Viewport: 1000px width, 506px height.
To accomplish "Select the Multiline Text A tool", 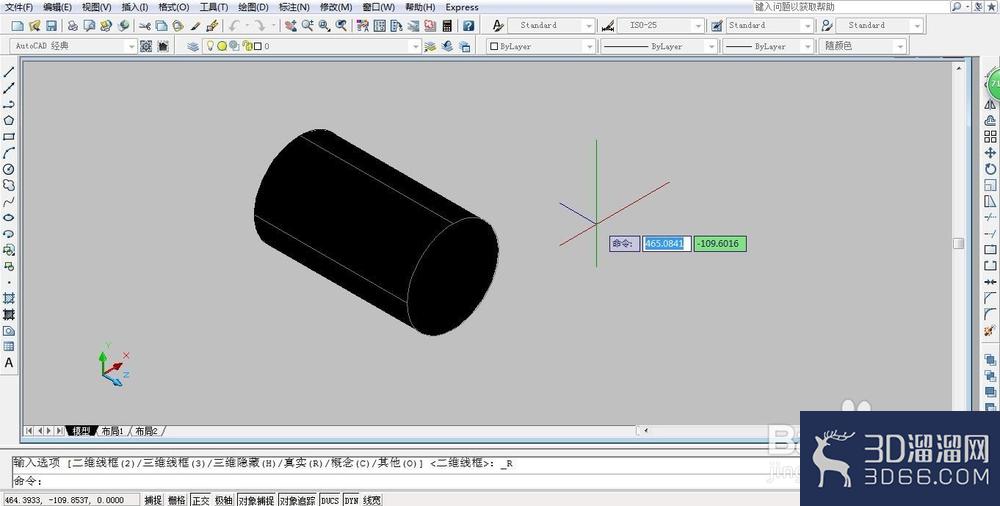I will (x=9, y=362).
